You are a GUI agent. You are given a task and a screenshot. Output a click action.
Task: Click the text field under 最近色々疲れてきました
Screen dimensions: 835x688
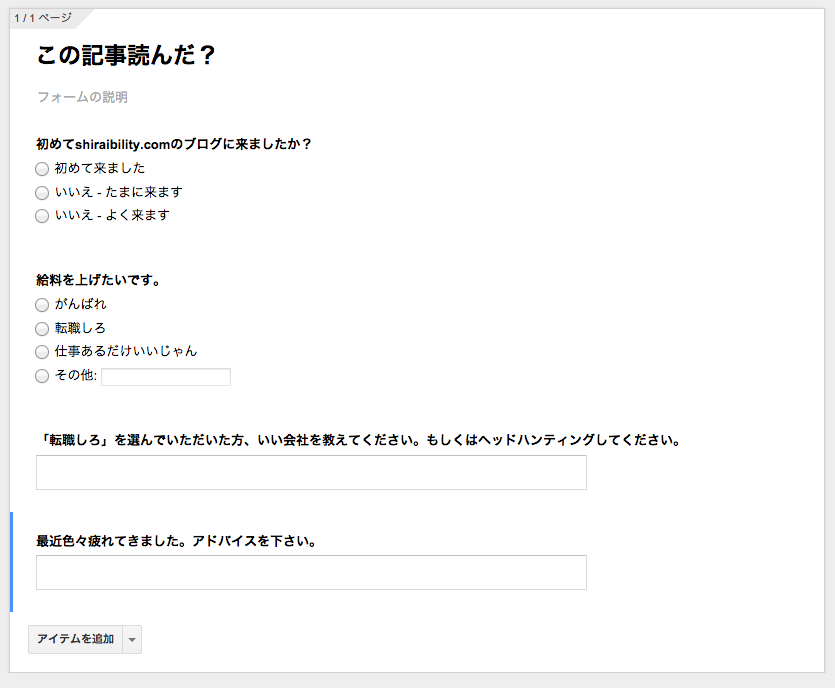pyautogui.click(x=312, y=572)
